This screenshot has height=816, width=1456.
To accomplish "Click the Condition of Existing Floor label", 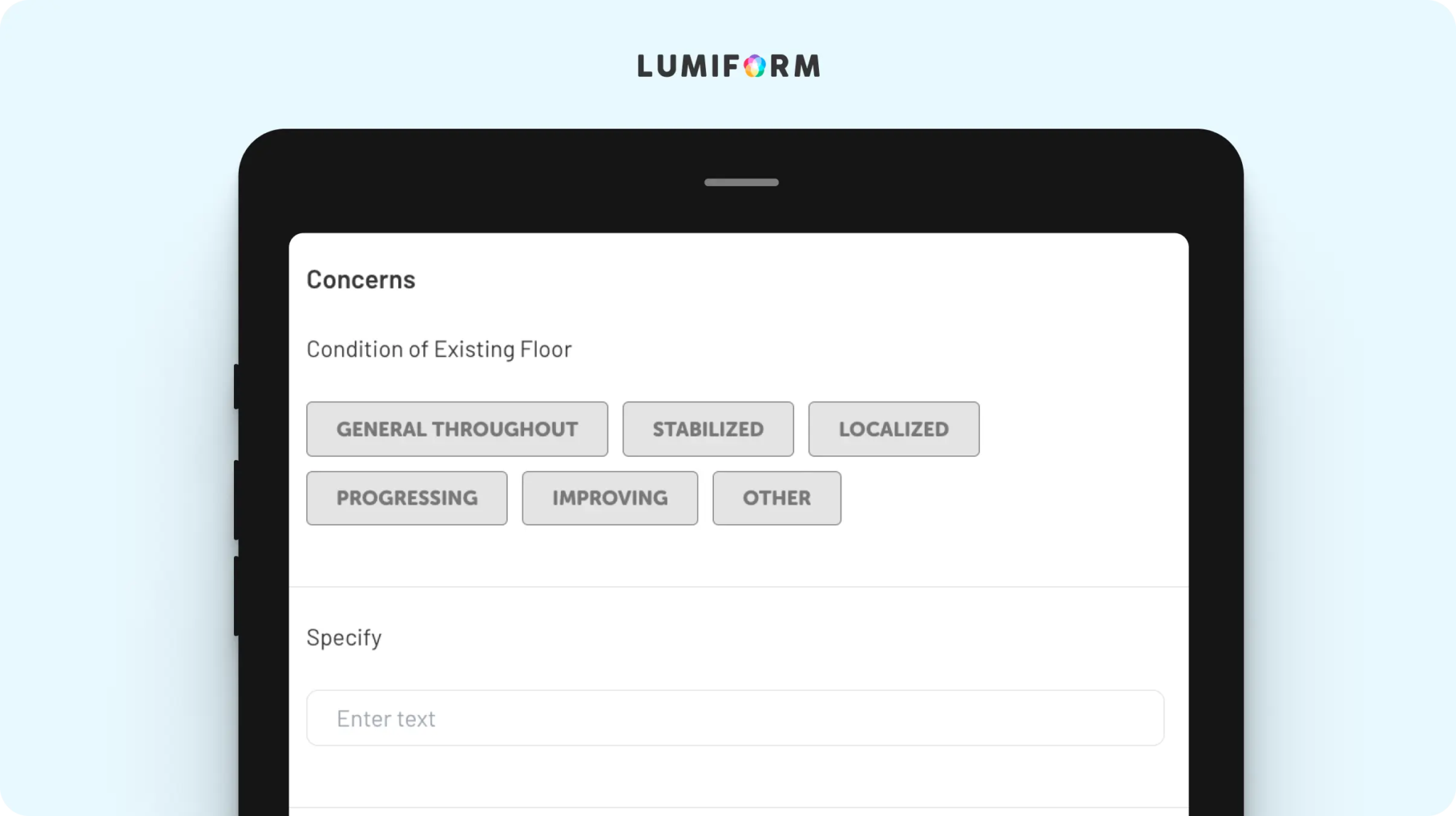I will [439, 350].
